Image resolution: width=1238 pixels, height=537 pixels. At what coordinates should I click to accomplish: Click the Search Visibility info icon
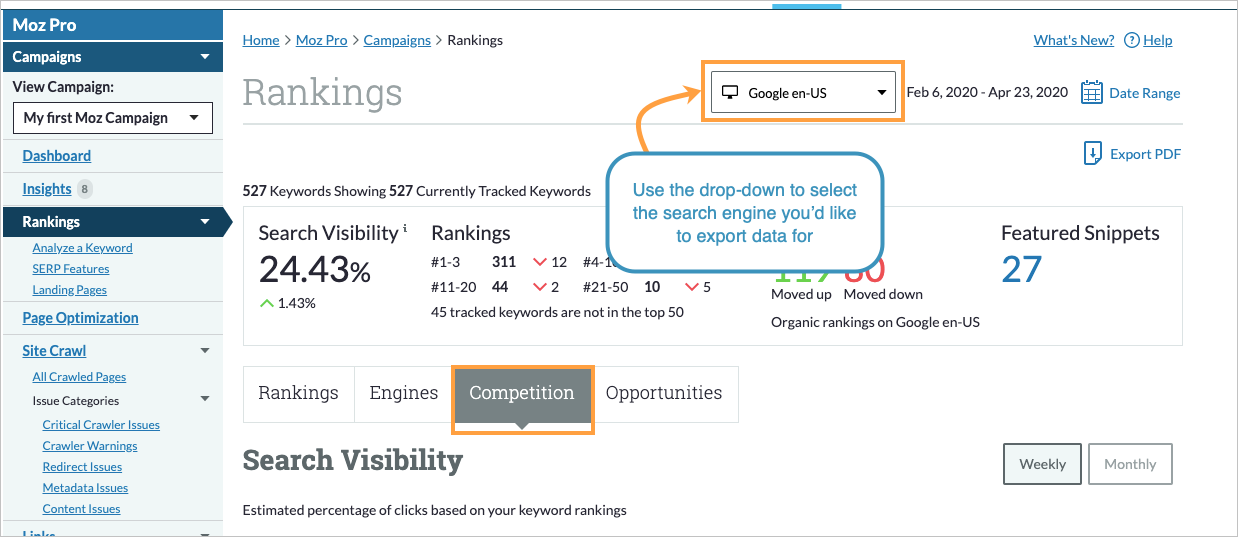pos(405,229)
